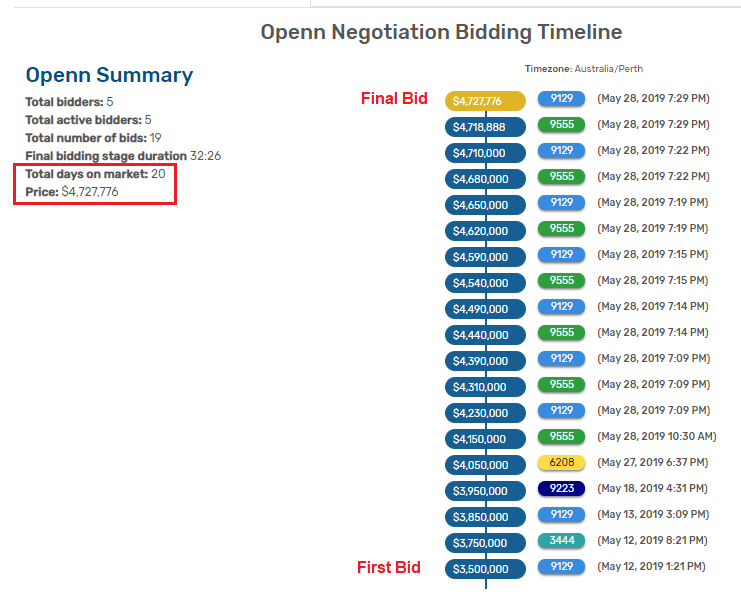
Task: Click the red Final Bid label
Action: 394,99
